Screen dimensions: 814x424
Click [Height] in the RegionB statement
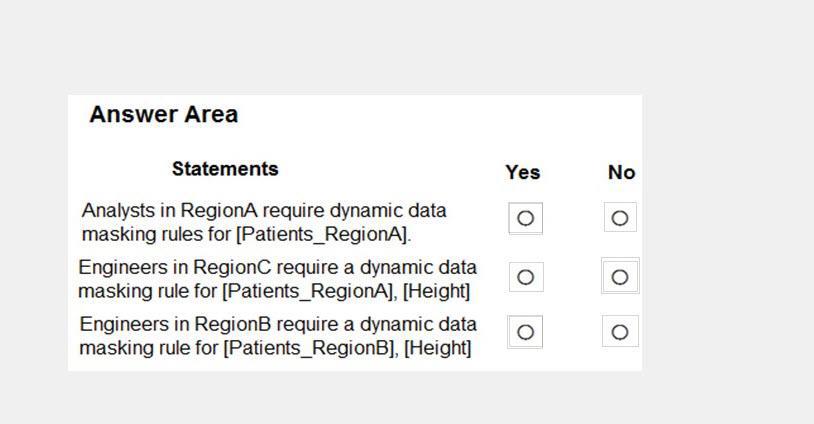coord(438,348)
